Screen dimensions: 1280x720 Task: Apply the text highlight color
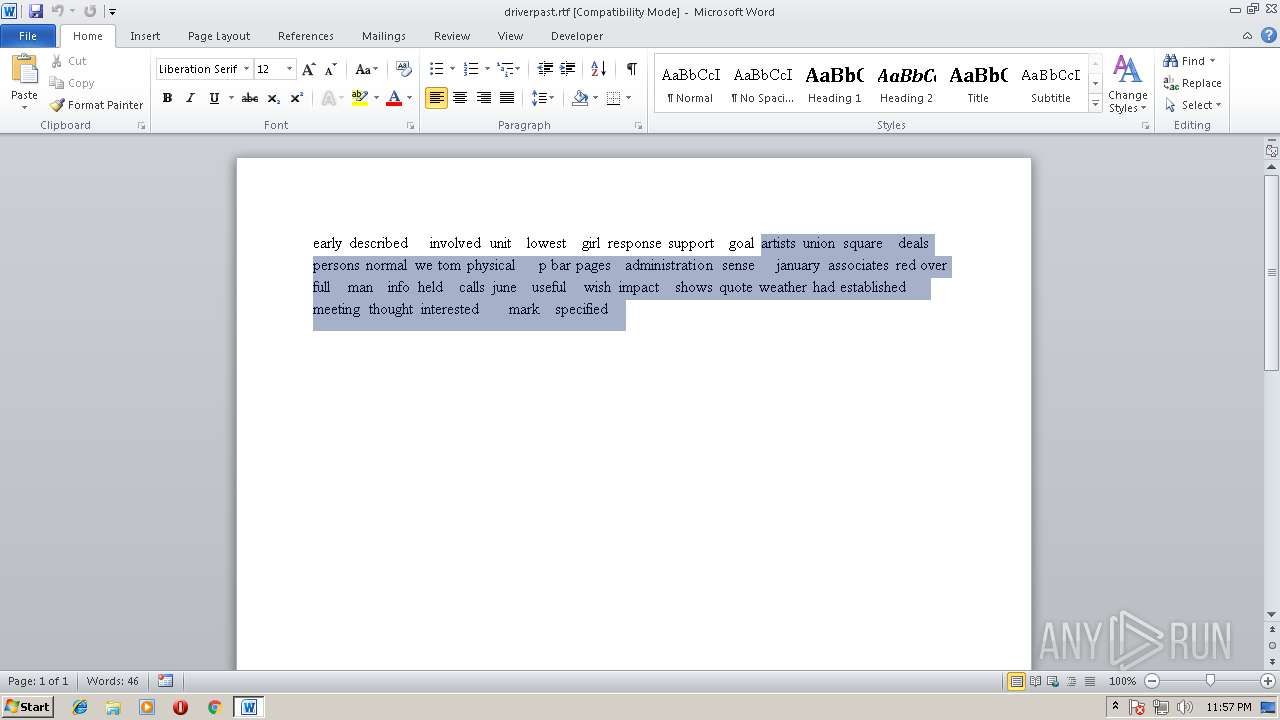coord(360,98)
